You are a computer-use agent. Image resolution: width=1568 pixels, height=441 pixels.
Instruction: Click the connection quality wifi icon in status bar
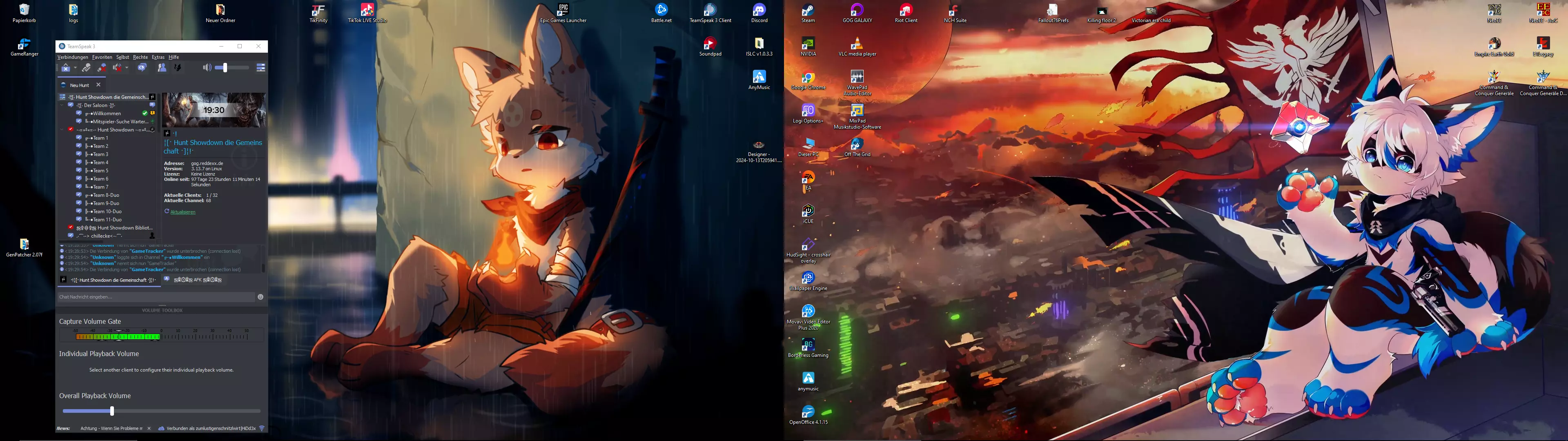(x=262, y=428)
